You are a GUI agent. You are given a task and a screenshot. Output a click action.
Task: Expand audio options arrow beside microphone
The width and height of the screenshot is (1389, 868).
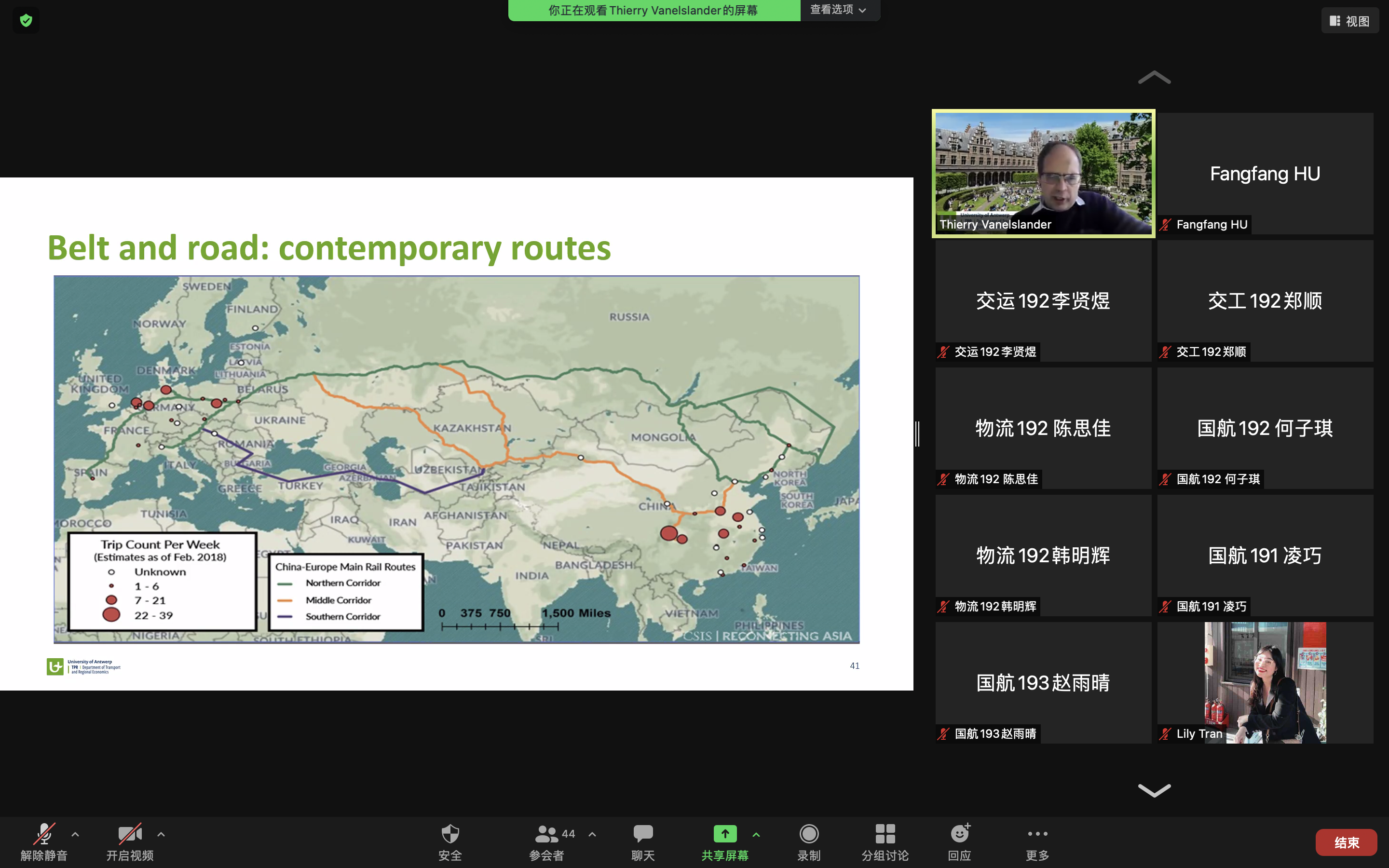[x=75, y=834]
